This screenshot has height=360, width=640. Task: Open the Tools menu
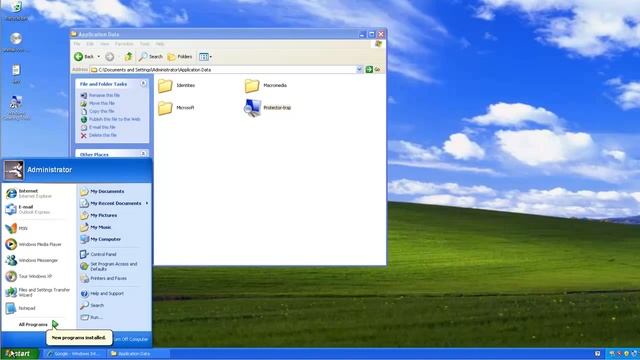[x=145, y=44]
